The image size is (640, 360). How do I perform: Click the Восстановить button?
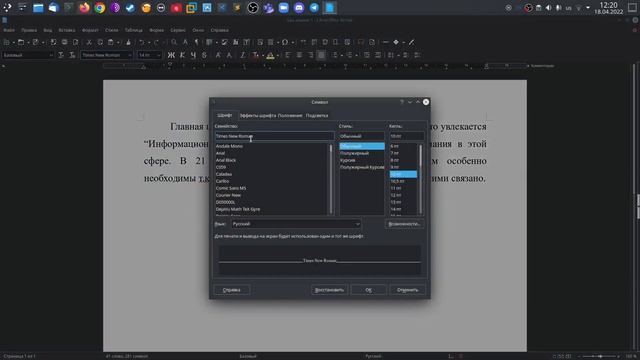(x=329, y=290)
